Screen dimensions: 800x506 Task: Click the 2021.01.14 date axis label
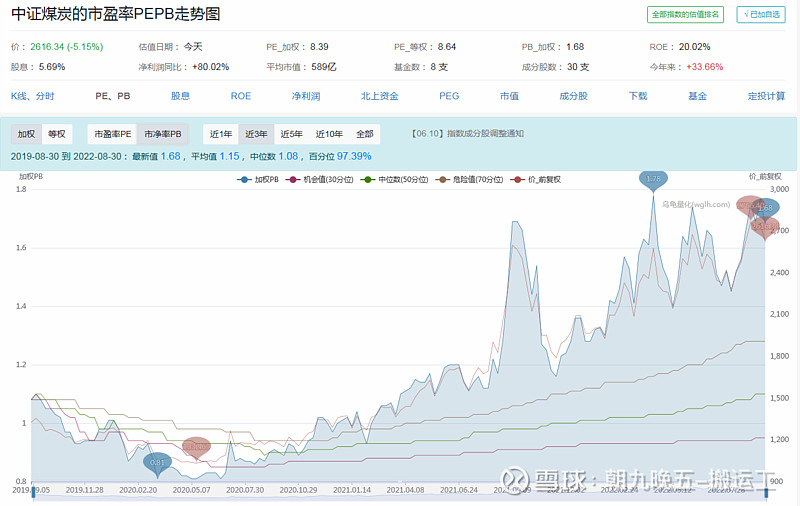[x=352, y=490]
